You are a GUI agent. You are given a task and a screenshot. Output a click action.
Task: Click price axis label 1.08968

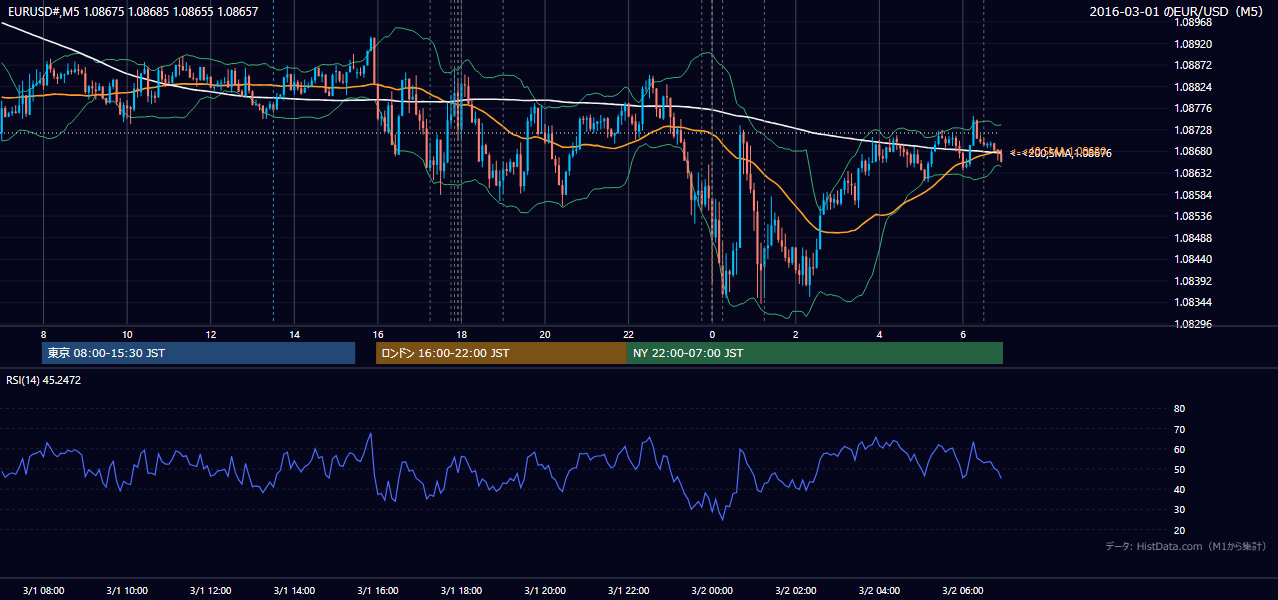coord(1193,22)
